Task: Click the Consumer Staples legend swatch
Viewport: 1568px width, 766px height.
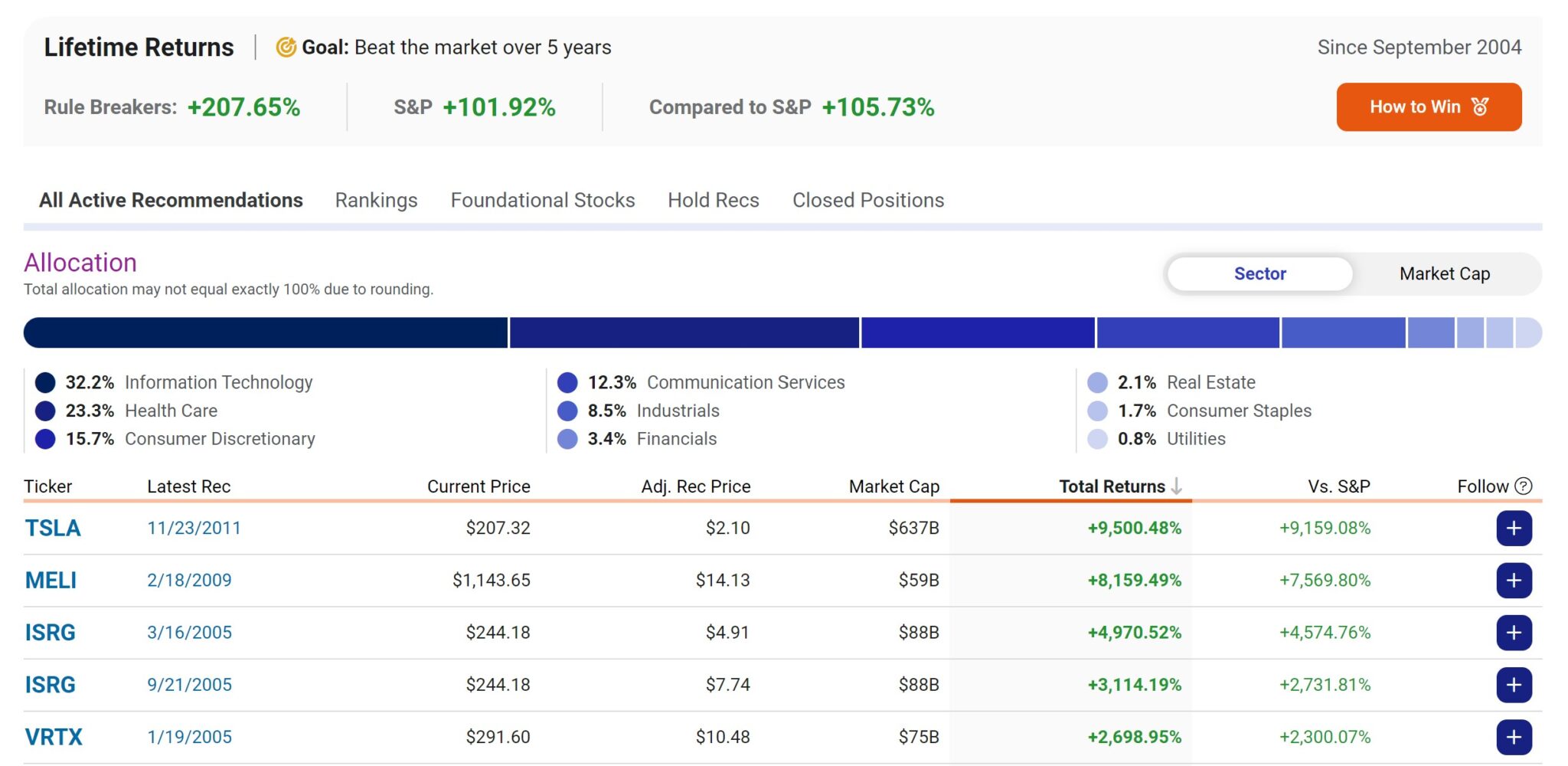Action: pos(1097,411)
